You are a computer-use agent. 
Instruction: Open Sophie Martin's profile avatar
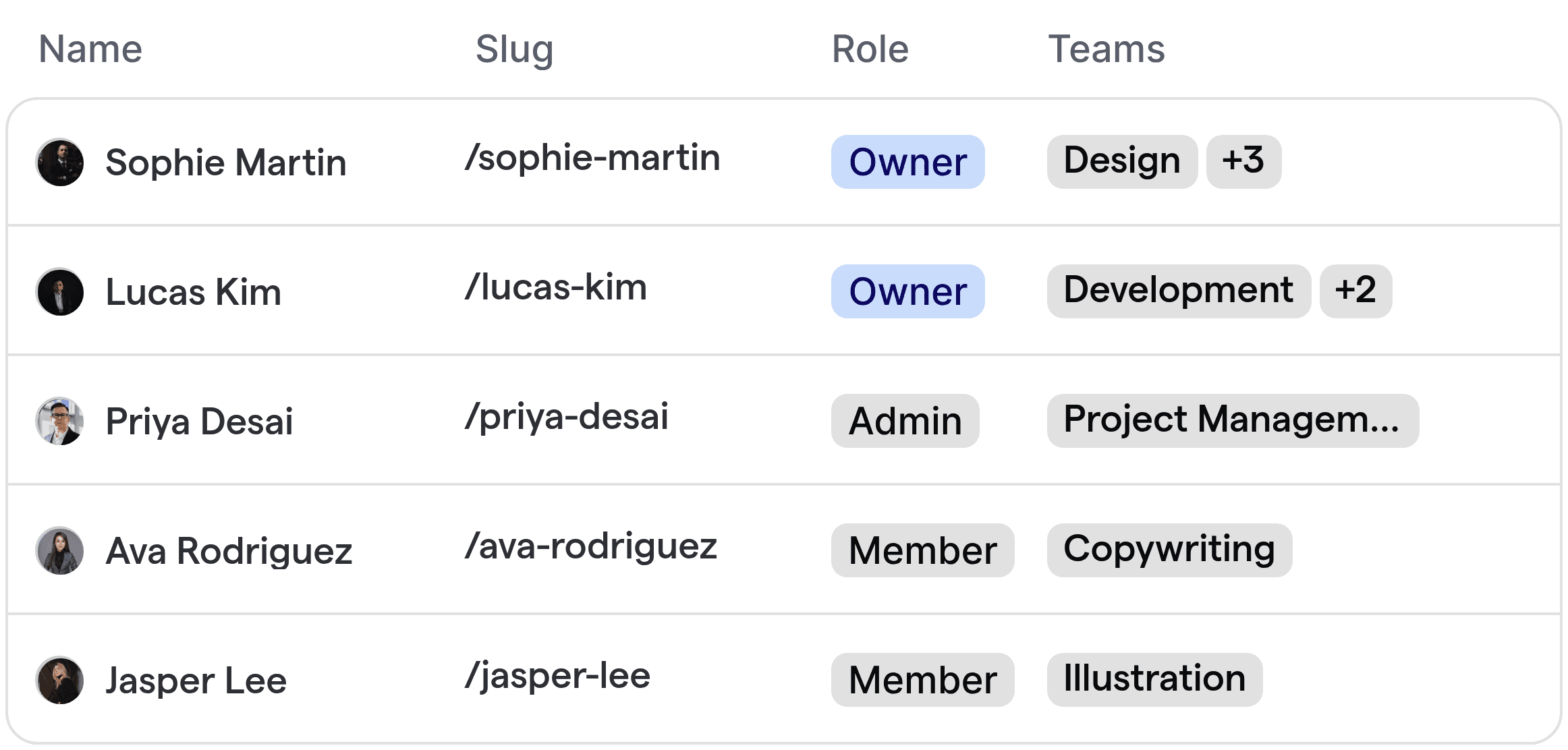pos(59,162)
